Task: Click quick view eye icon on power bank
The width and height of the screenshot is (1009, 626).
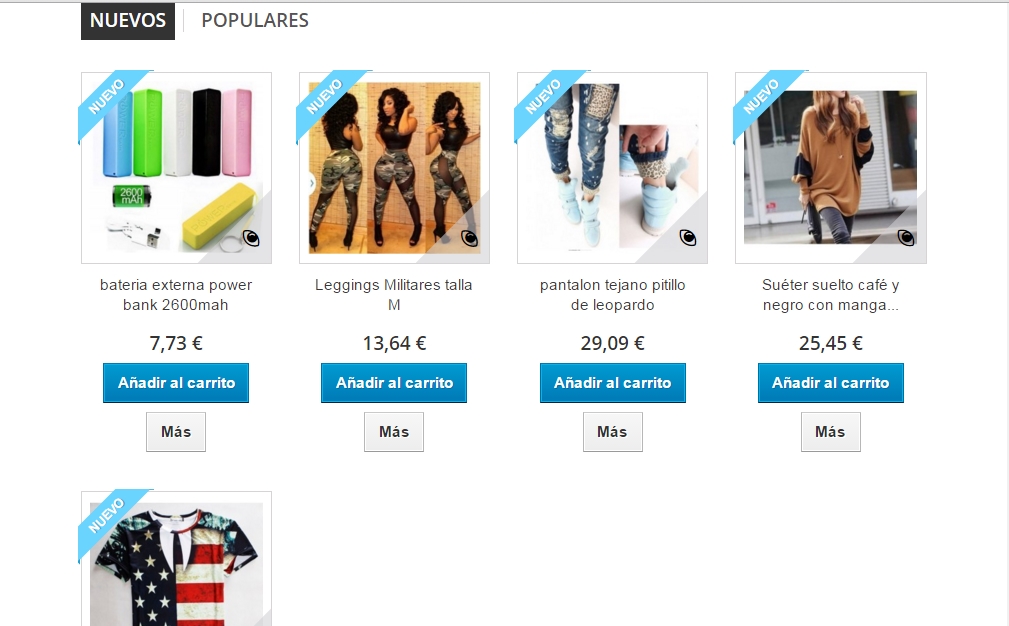Action: coord(251,239)
